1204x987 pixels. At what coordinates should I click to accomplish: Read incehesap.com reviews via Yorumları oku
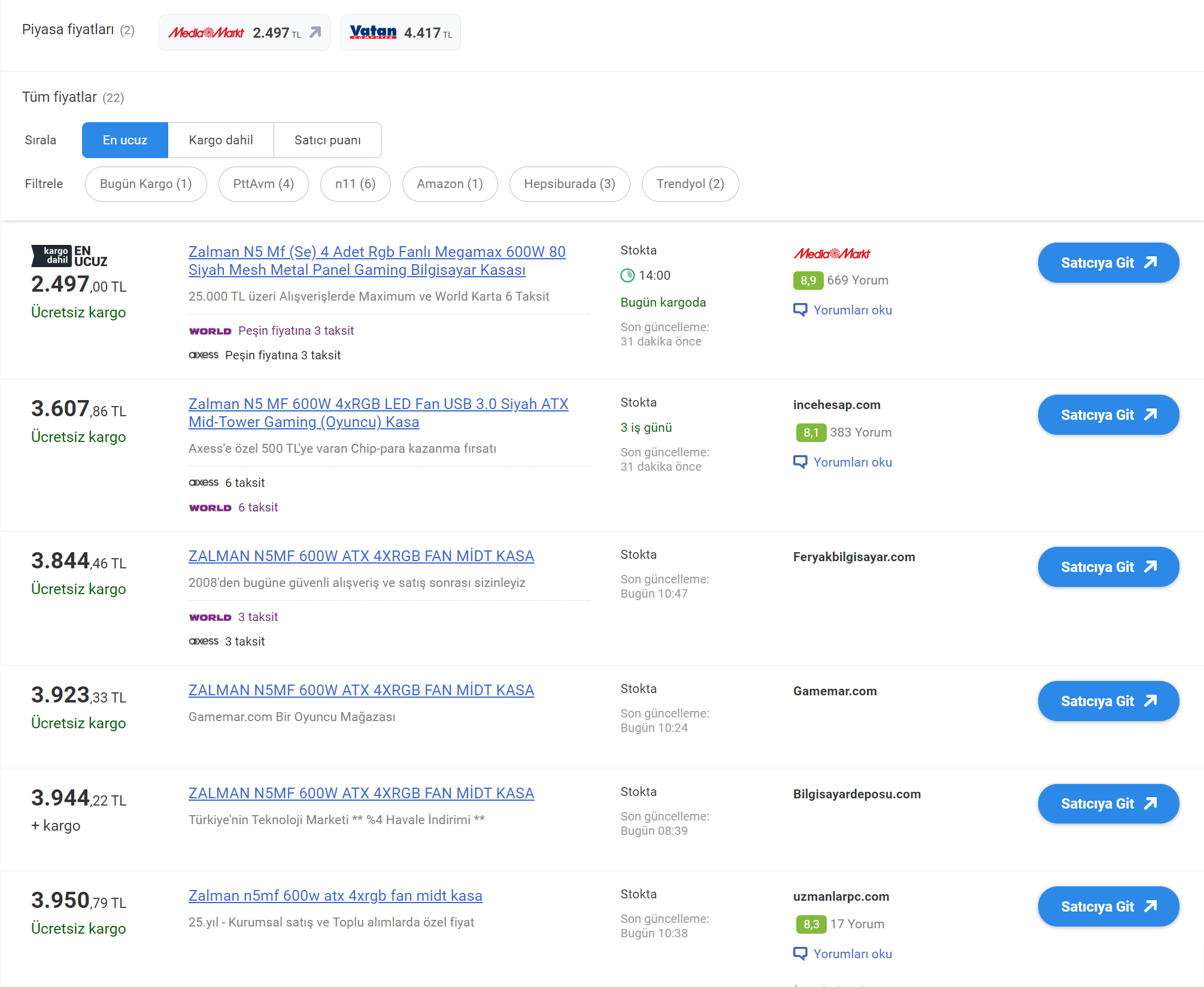coord(853,462)
